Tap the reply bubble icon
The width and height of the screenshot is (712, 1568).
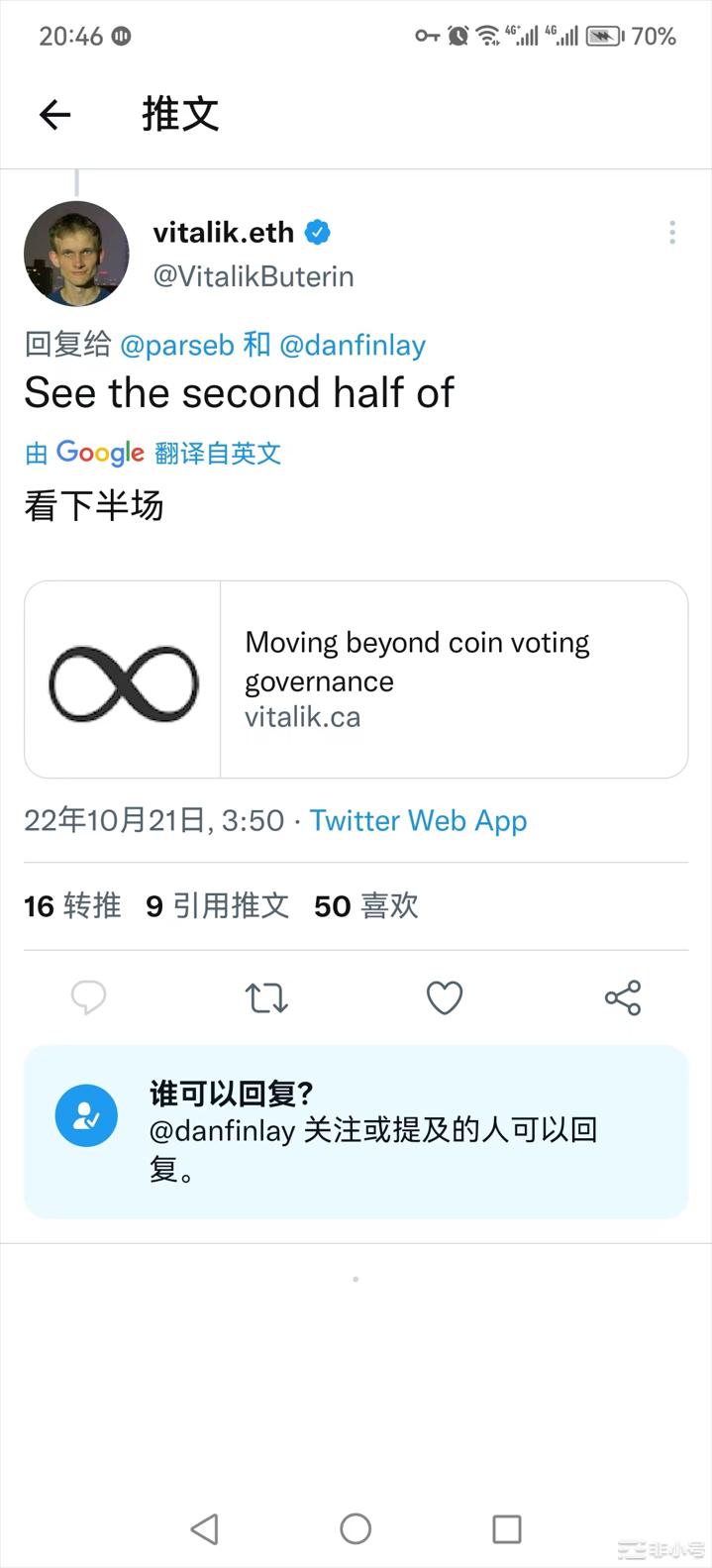pyautogui.click(x=89, y=998)
